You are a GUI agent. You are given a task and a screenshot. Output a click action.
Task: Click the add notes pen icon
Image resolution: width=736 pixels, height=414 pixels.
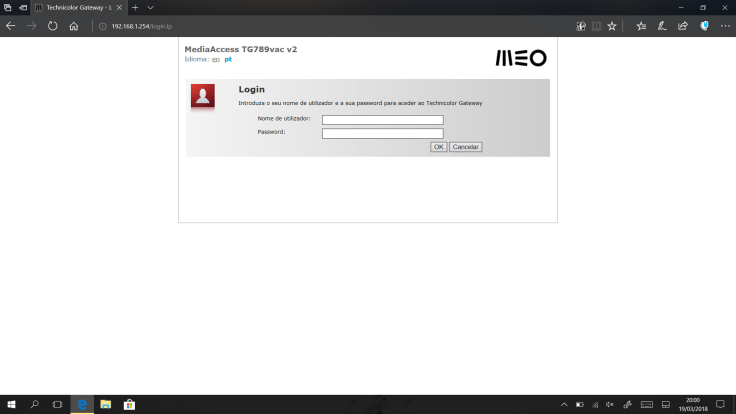tap(662, 26)
